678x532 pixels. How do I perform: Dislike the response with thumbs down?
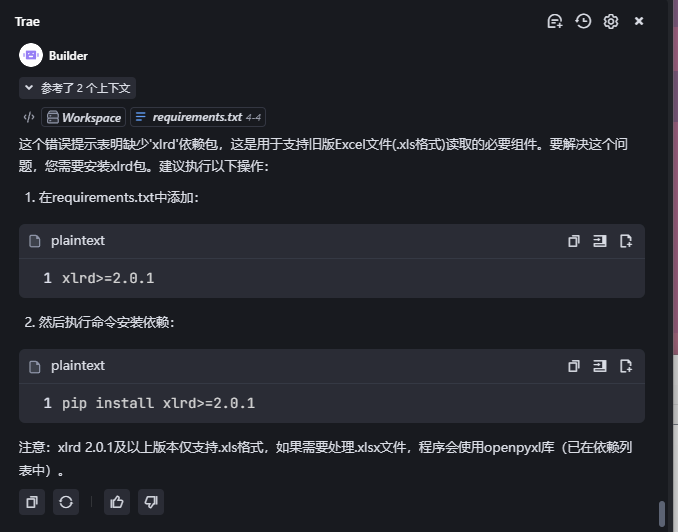(x=151, y=502)
